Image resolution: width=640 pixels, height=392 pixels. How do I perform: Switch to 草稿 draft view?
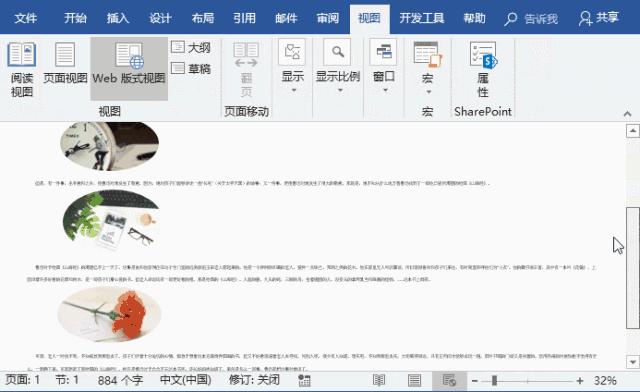191,68
